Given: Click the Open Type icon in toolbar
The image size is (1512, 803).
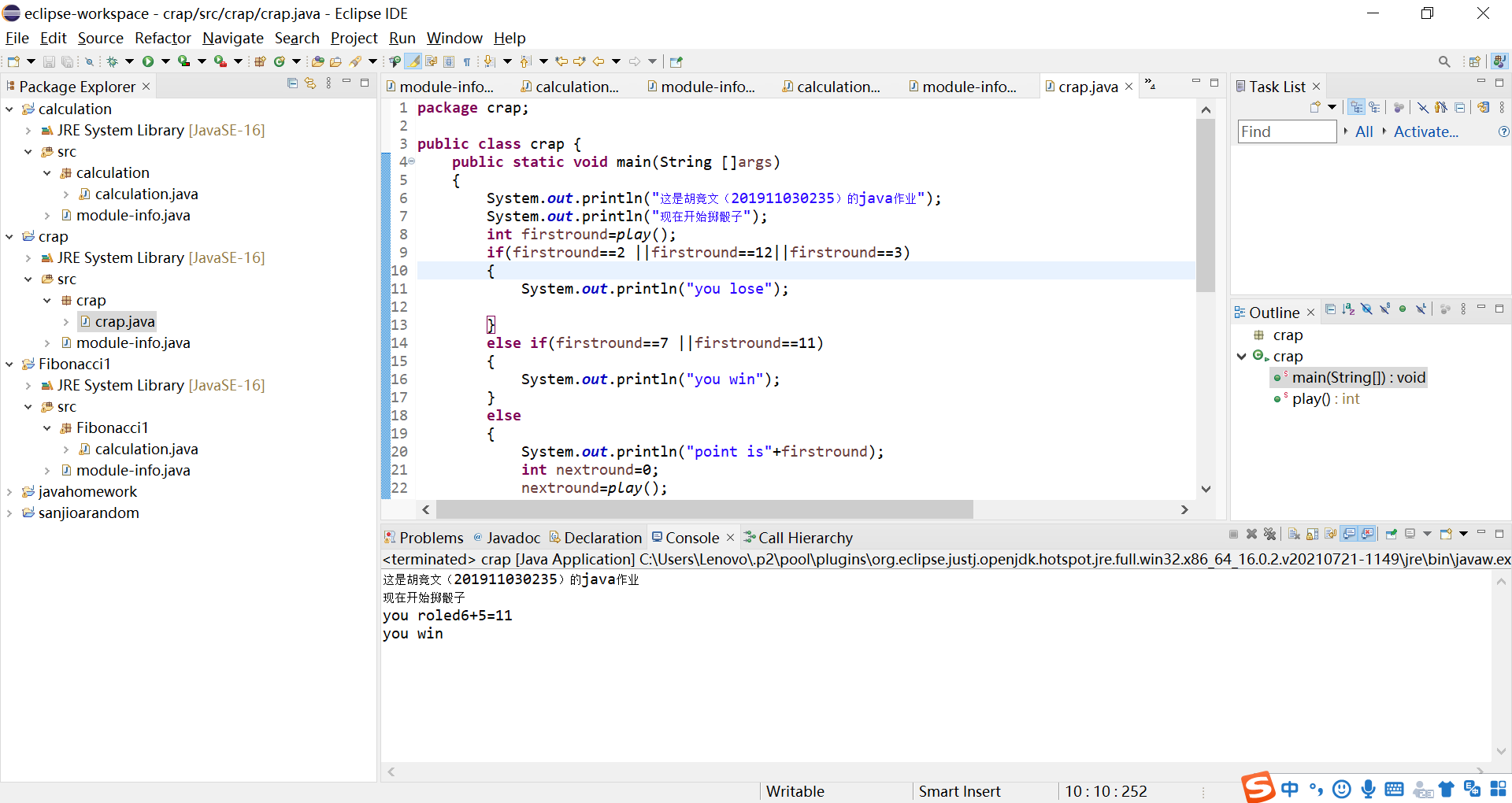Looking at the screenshot, I should 317,61.
